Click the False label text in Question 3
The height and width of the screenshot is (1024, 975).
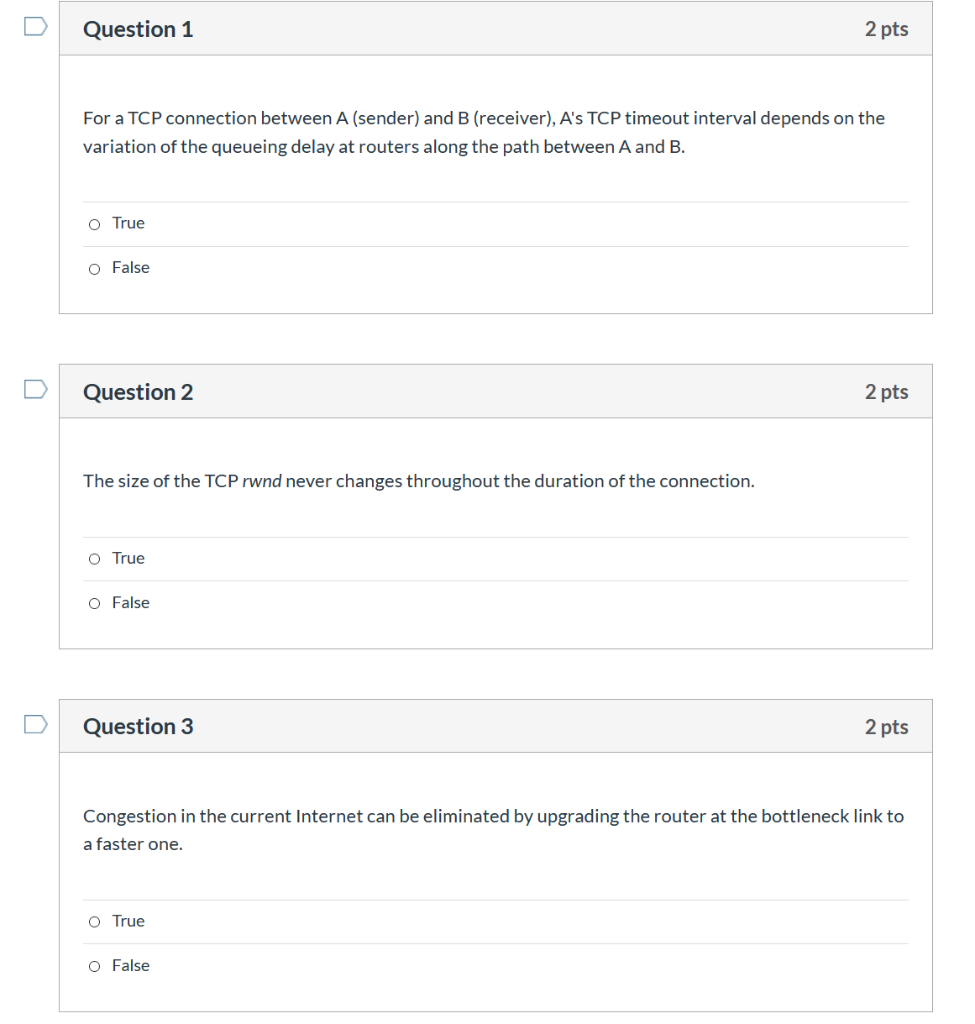click(x=132, y=965)
